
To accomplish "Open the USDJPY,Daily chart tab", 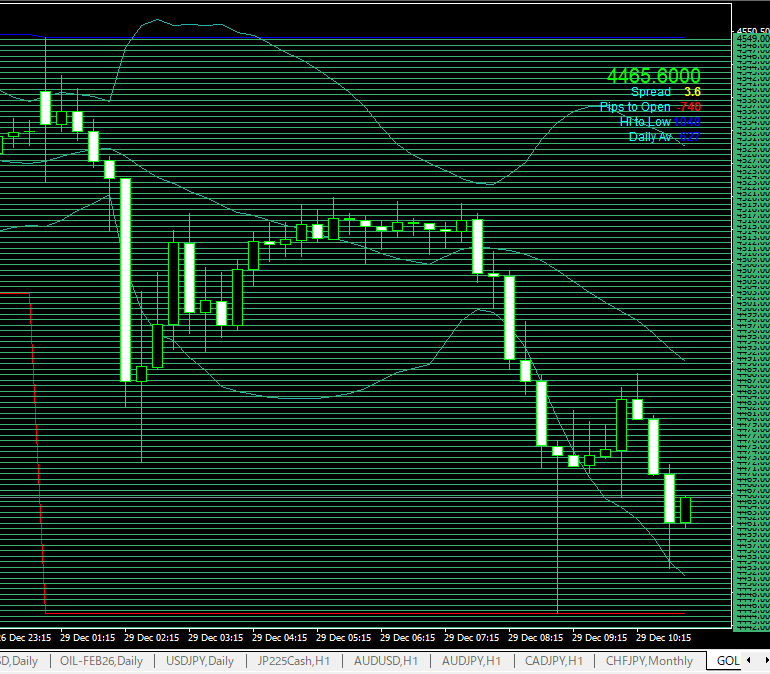I will click(x=200, y=661).
